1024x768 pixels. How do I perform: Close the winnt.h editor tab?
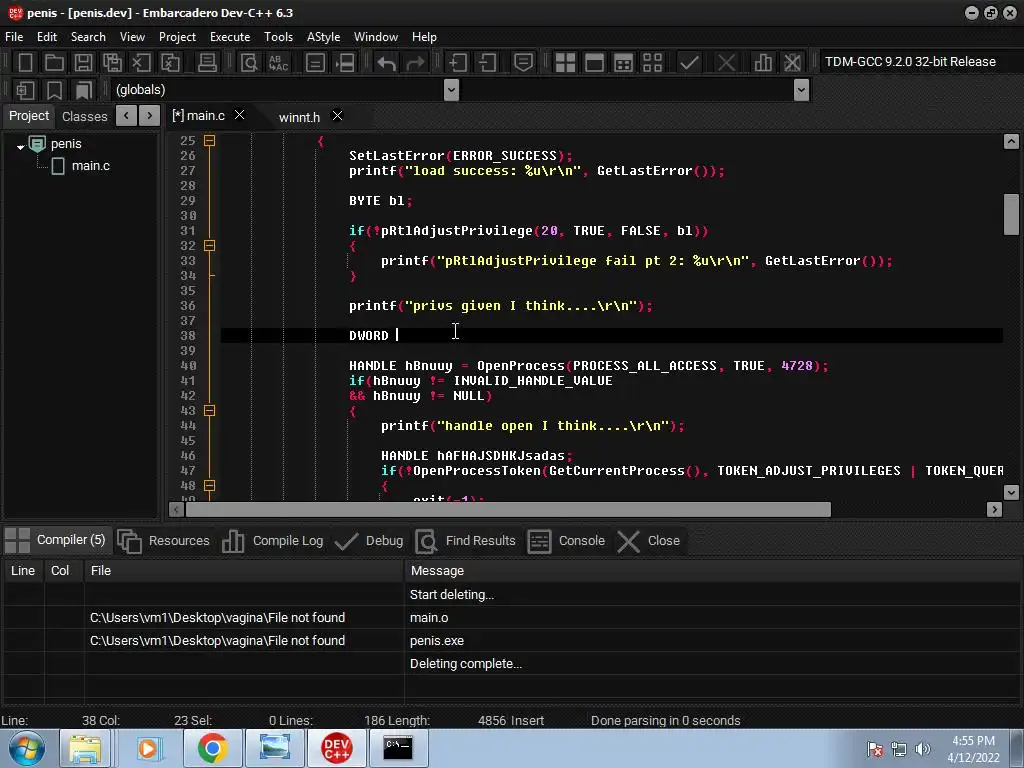(338, 116)
